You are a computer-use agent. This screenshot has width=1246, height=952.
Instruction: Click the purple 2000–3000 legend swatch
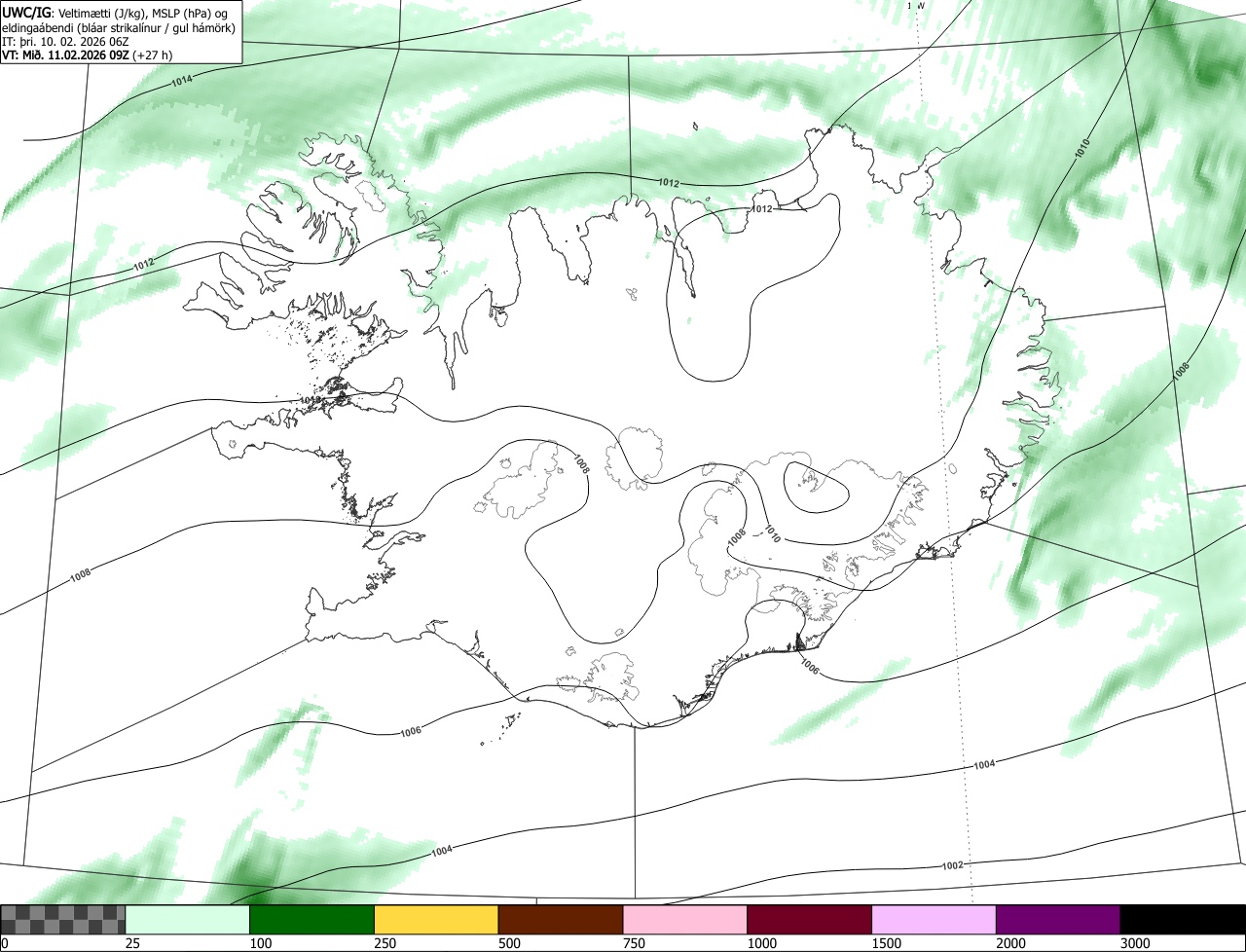(1058, 919)
